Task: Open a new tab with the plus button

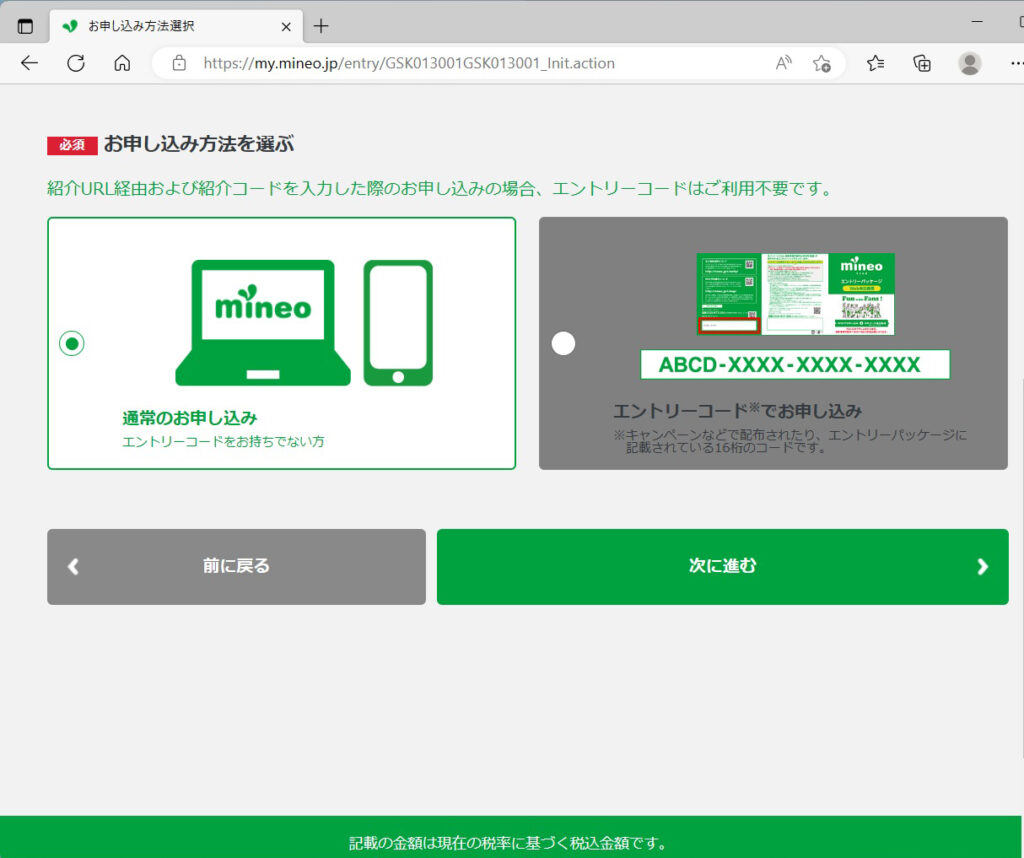Action: [321, 26]
